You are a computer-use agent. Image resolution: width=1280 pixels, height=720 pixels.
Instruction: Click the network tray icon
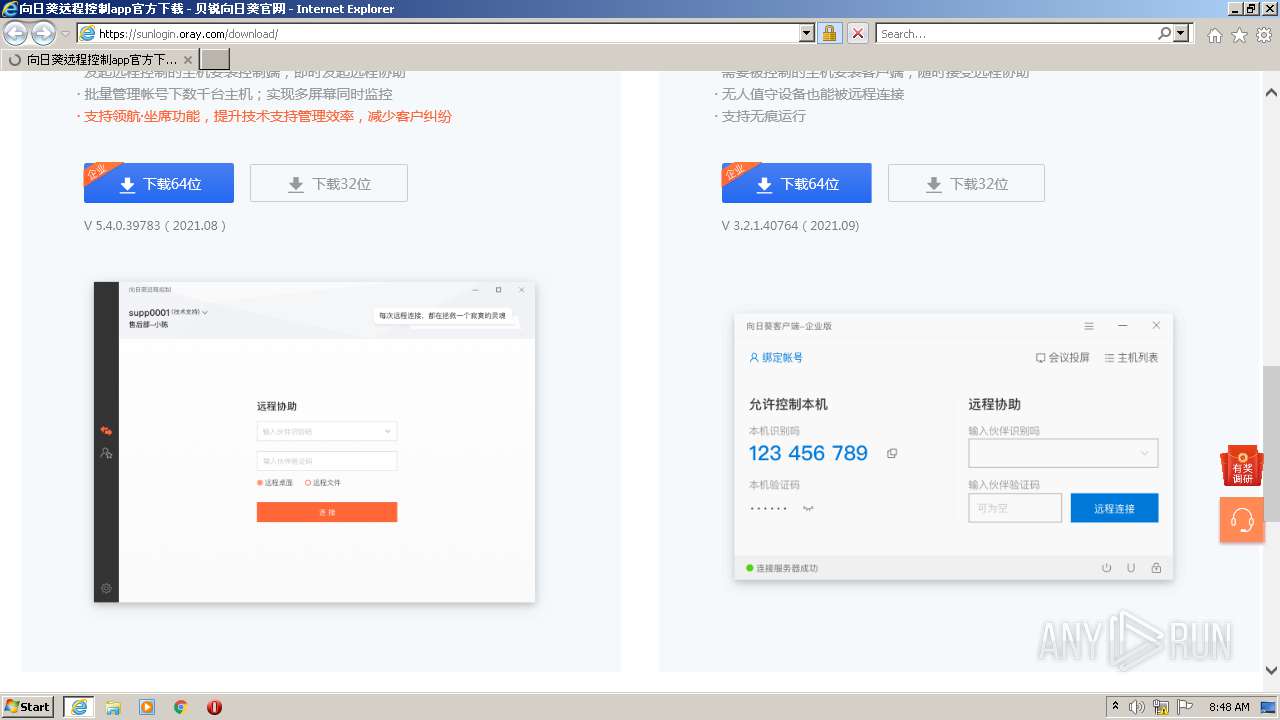(1161, 707)
